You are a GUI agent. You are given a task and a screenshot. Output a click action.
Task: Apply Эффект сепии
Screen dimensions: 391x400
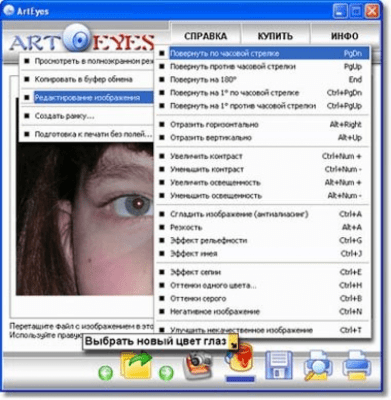[x=263, y=272]
